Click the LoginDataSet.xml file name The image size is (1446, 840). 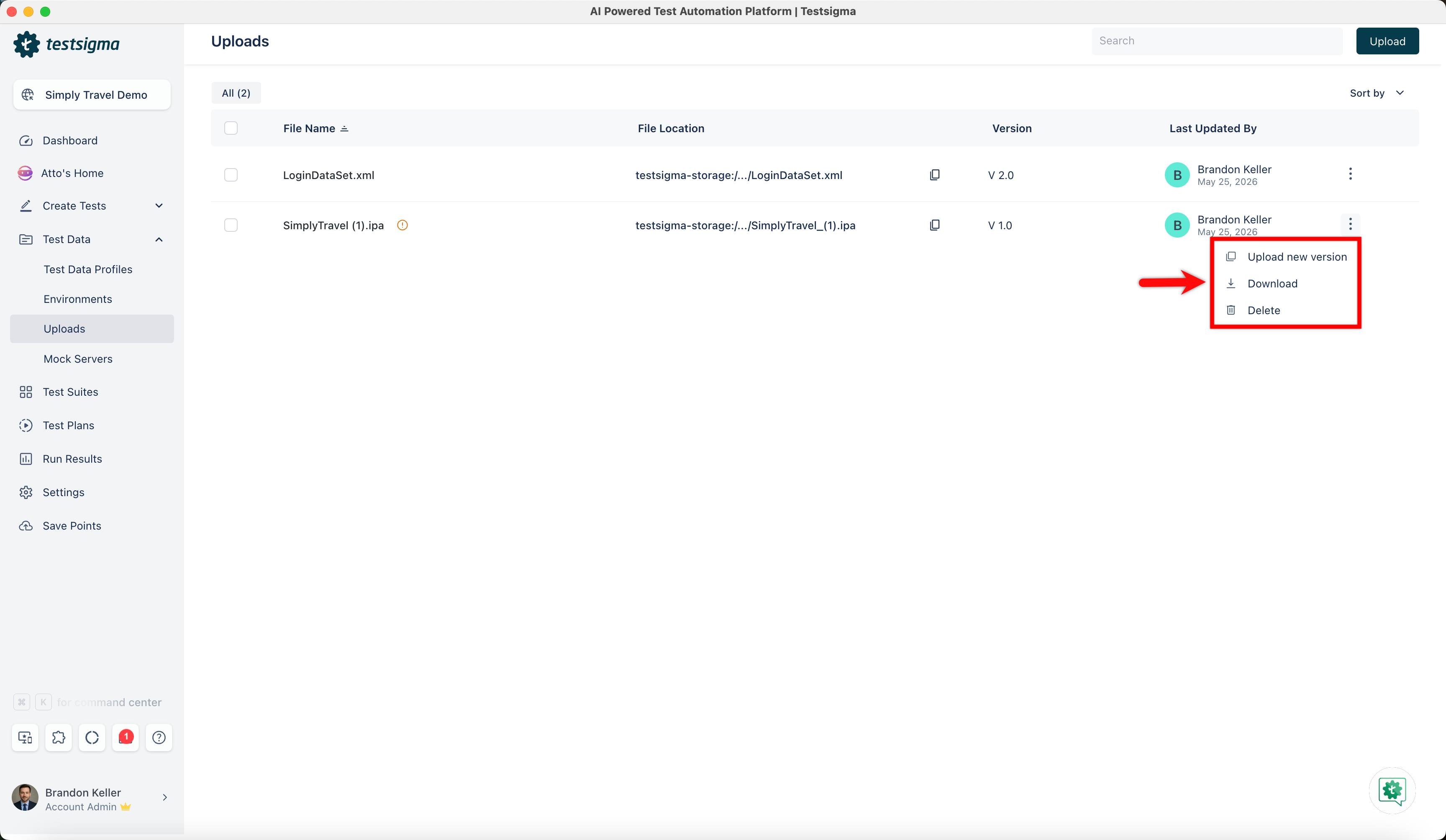tap(328, 176)
